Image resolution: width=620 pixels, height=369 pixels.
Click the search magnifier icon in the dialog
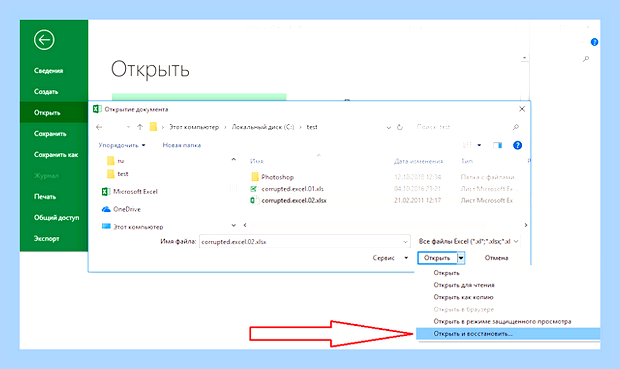516,127
